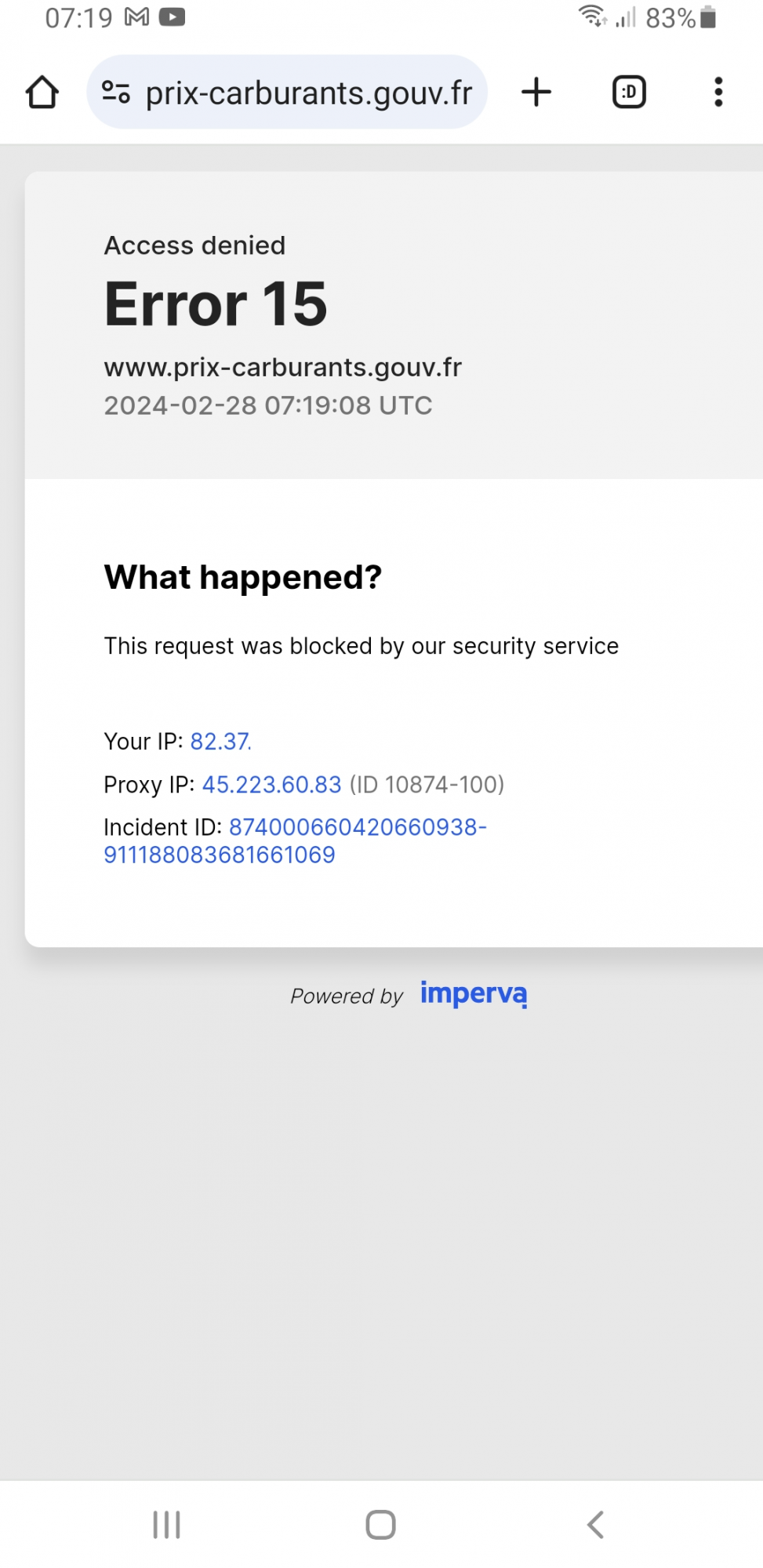Screen dimensions: 763x1568
Task: Click the 82.37 IP address link
Action: (220, 742)
